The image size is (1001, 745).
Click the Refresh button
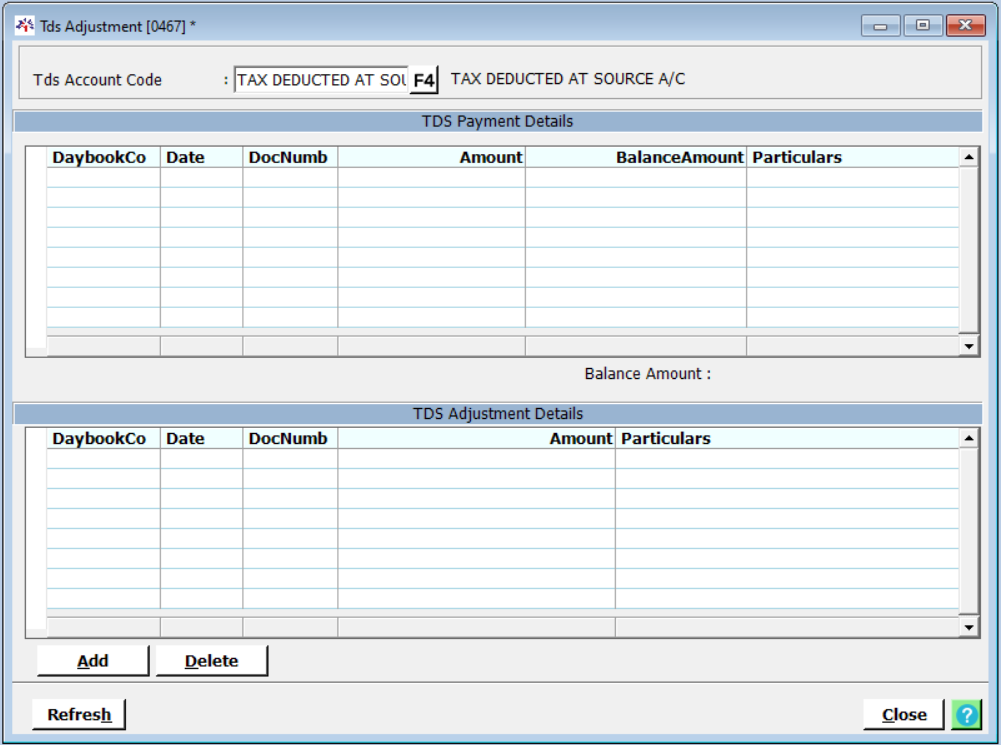(x=79, y=715)
